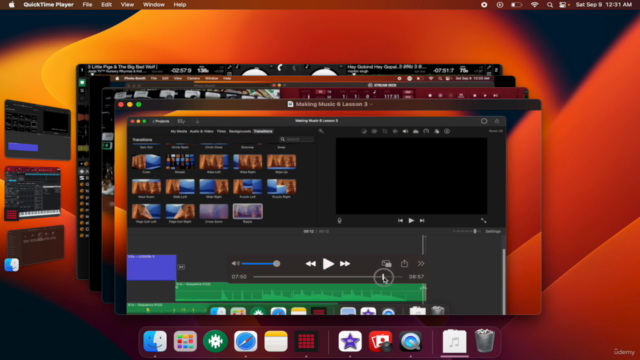This screenshot has height=360, width=640.
Task: Open color balance tool in iMovie
Action: (364, 131)
